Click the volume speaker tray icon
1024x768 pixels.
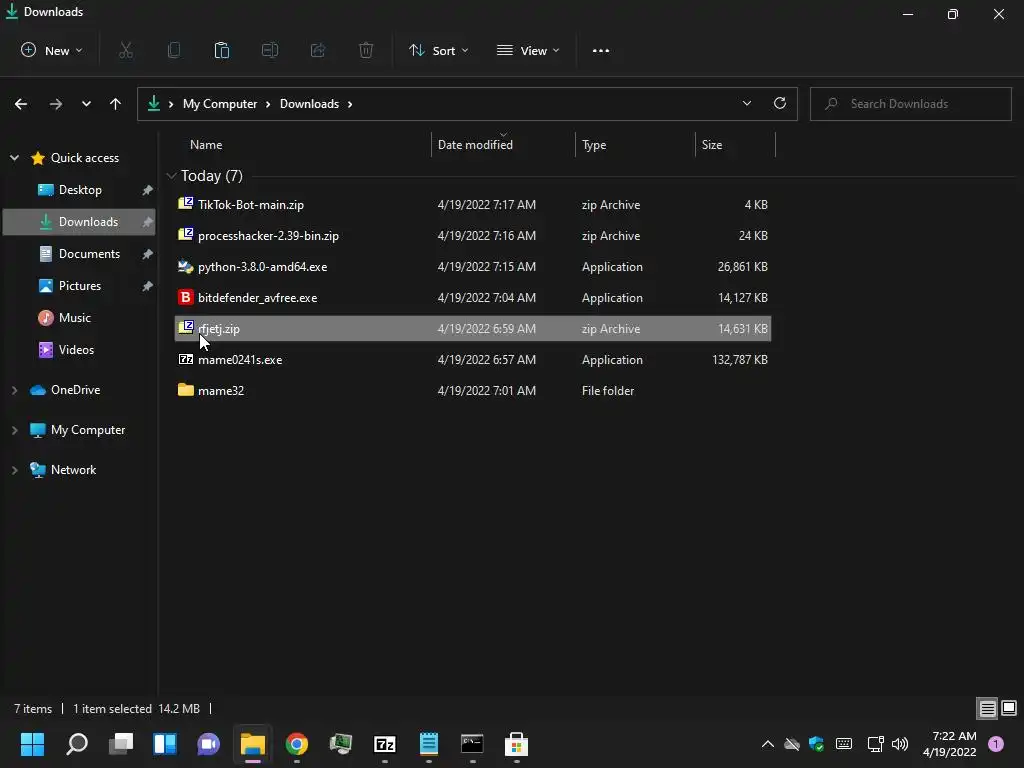(900, 744)
